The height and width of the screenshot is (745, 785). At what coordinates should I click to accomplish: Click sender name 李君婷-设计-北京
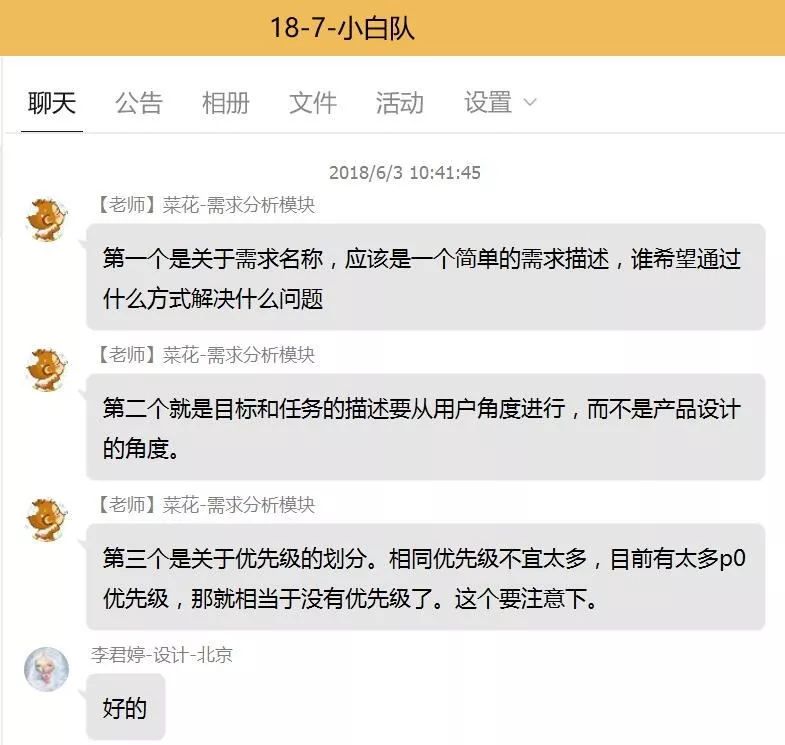pos(161,655)
